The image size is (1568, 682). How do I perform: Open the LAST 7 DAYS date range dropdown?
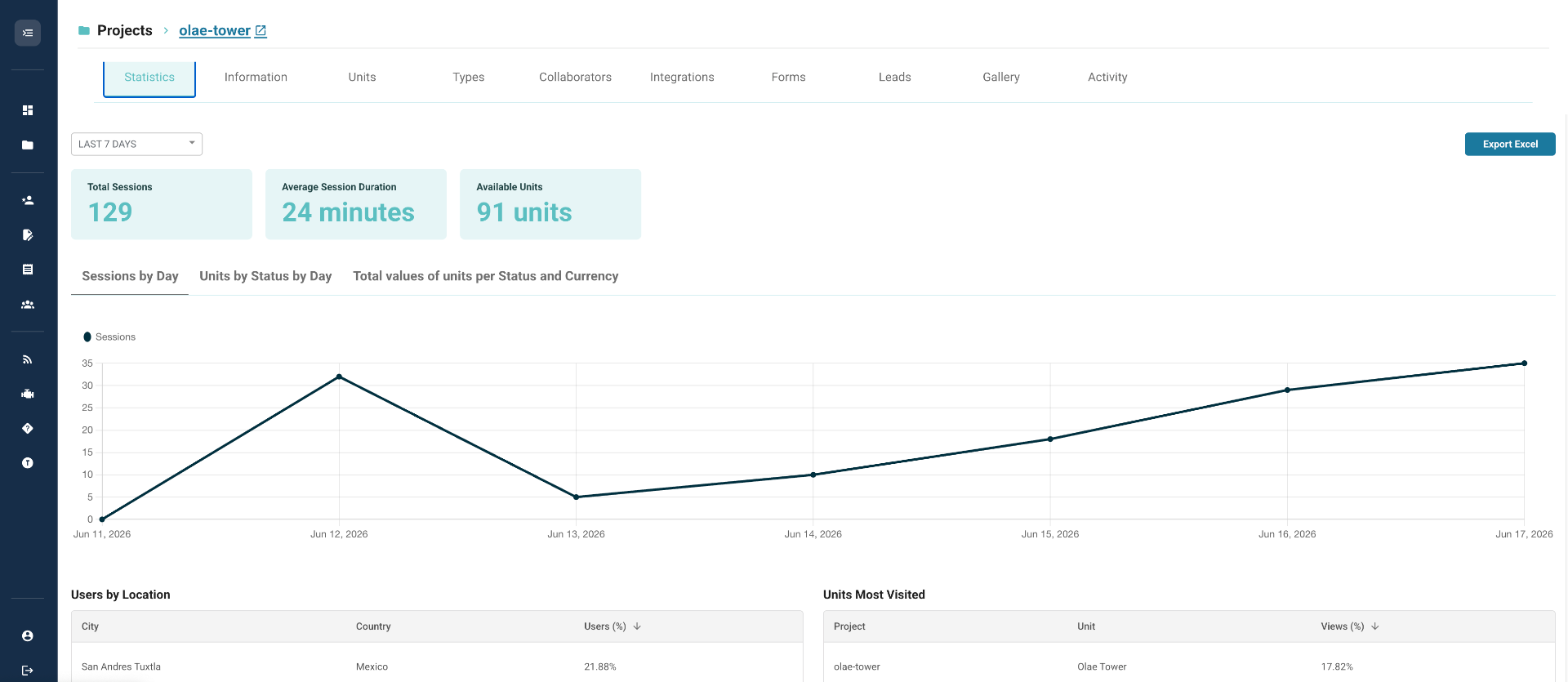pos(136,144)
